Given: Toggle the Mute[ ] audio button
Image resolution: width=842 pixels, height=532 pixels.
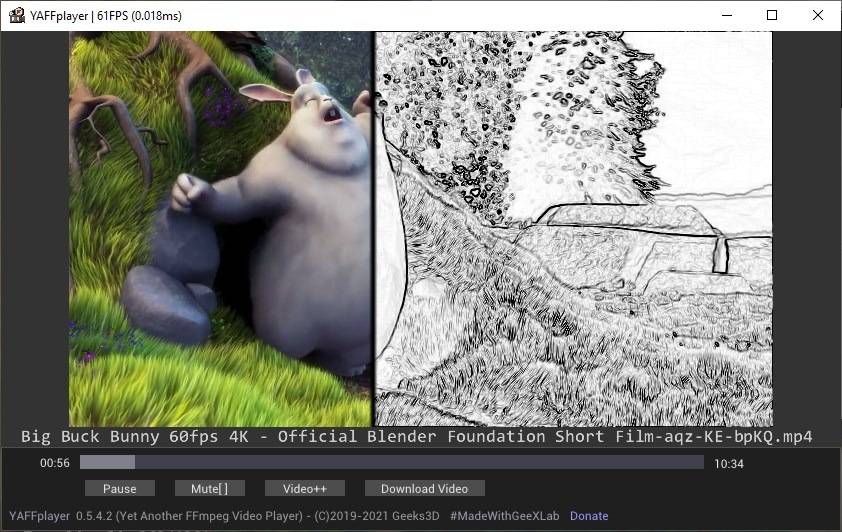Looking at the screenshot, I should coord(209,489).
